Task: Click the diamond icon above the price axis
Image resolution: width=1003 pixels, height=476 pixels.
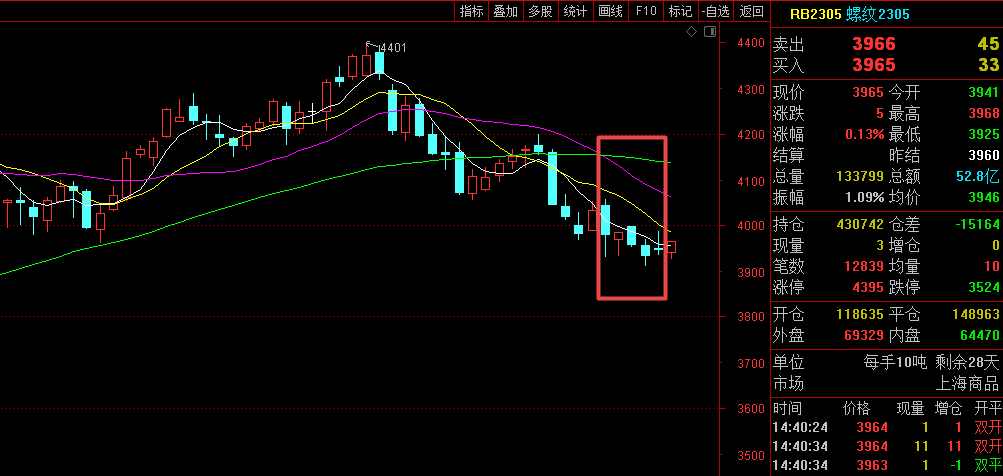Action: 691,33
